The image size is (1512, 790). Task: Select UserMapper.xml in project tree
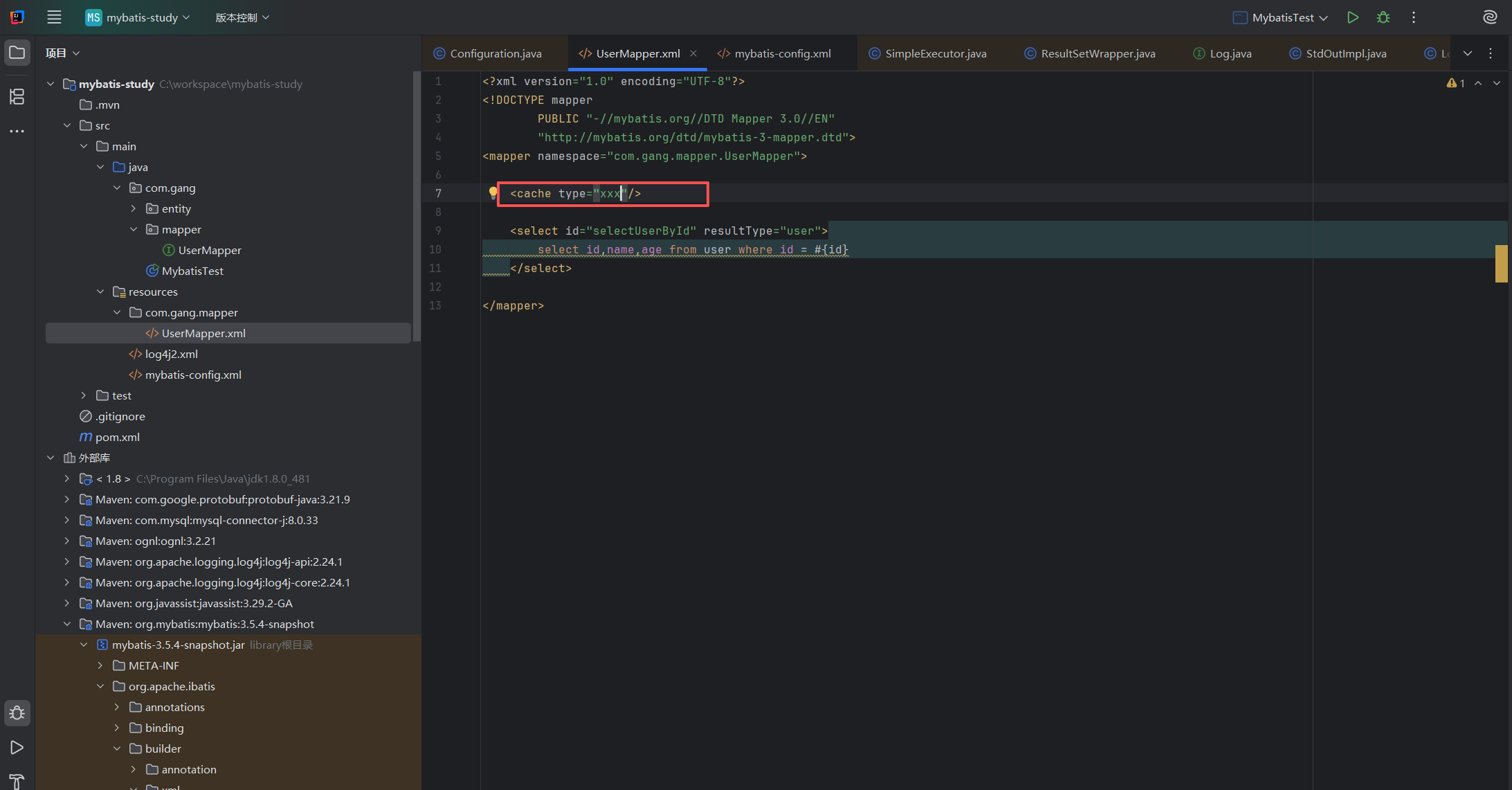pos(228,333)
